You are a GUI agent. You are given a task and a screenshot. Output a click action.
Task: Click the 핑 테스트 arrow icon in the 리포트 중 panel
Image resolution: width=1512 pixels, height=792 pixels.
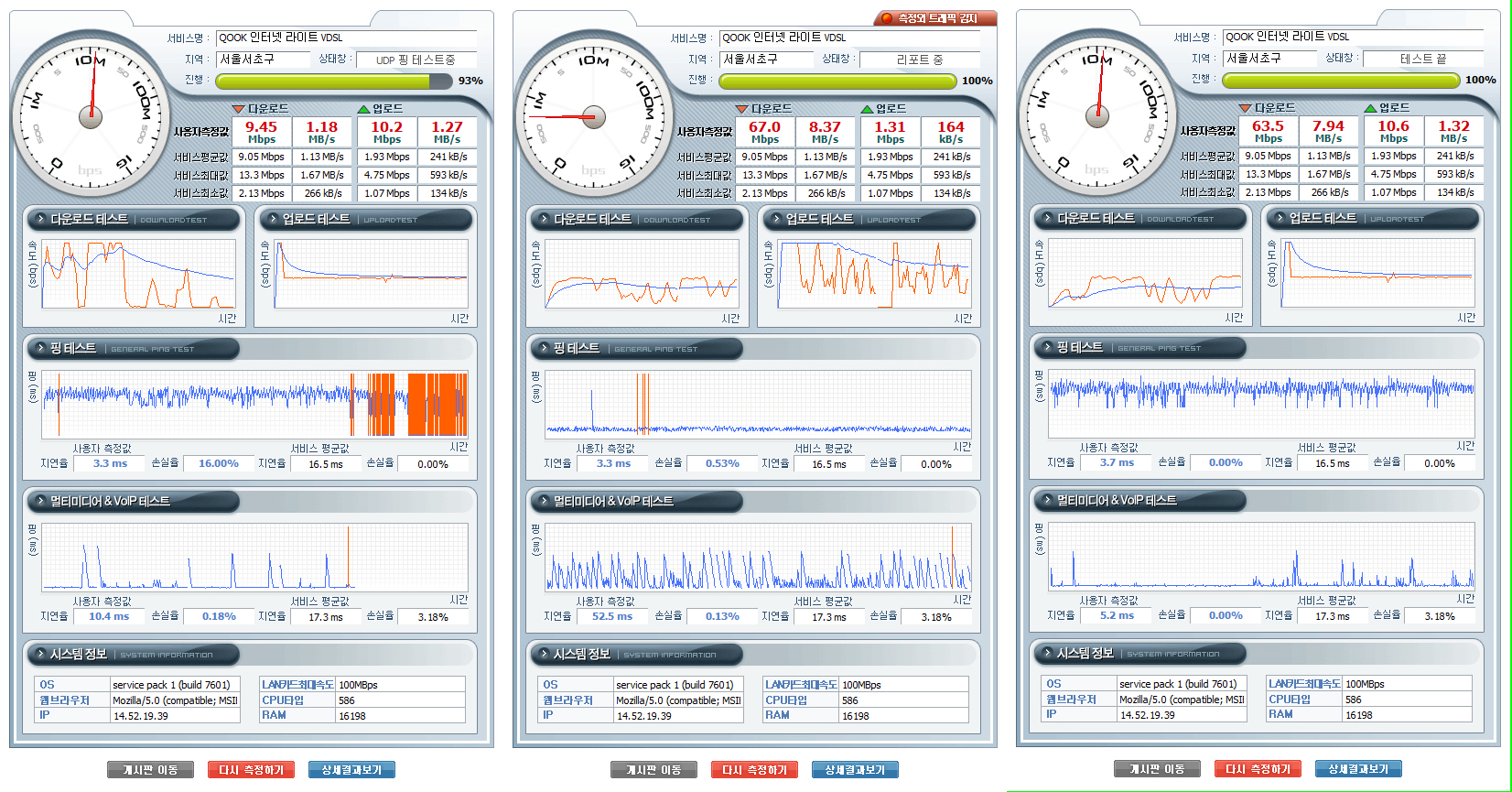tap(543, 348)
